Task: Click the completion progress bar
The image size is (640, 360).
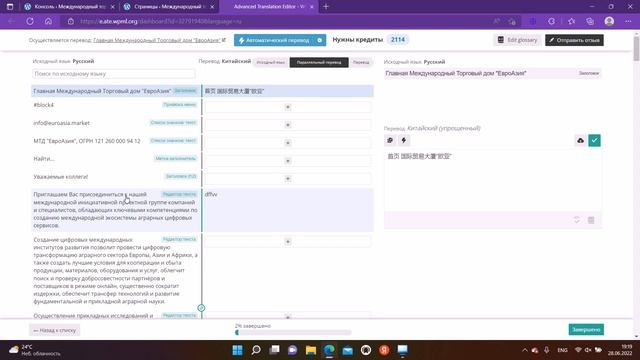Action: tap(293, 333)
